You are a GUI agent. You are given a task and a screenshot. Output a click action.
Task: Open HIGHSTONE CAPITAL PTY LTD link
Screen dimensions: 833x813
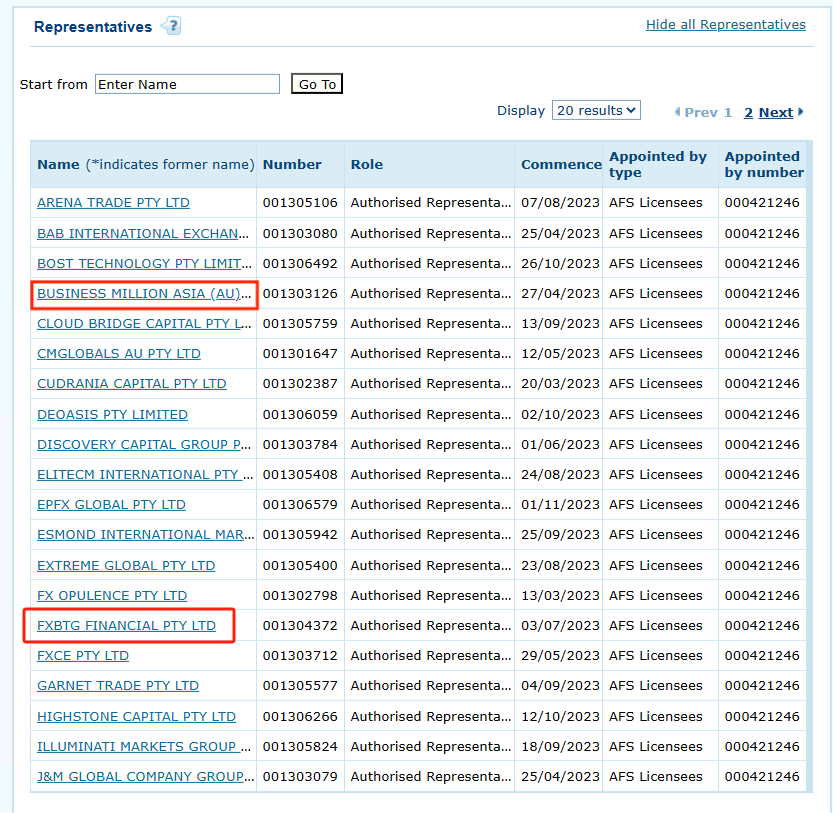coord(136,717)
